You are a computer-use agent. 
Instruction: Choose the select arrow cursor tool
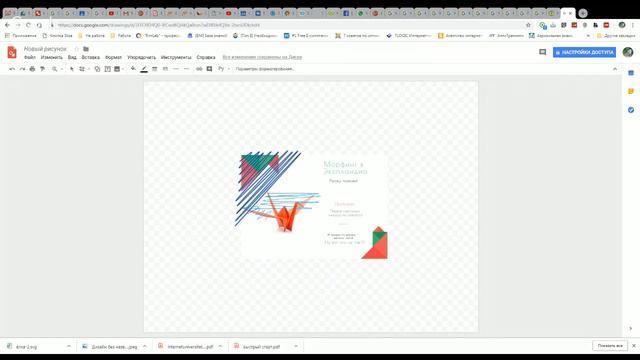(72, 69)
